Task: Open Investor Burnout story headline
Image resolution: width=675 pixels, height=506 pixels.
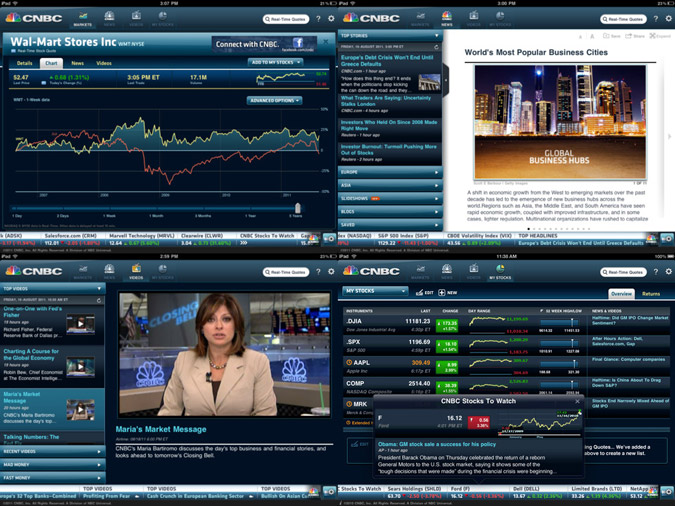Action: tap(388, 149)
